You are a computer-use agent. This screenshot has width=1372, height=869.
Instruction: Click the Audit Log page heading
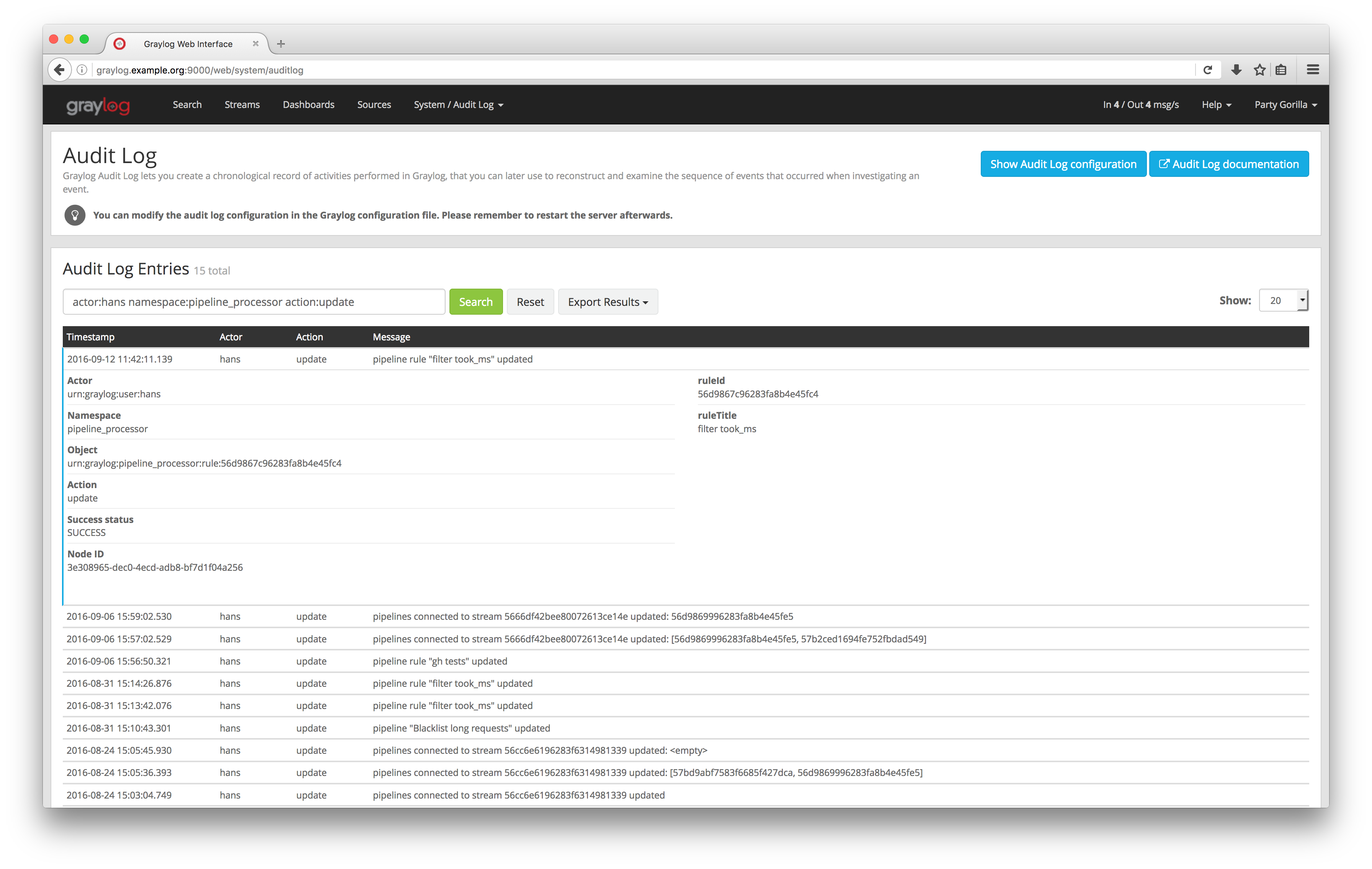[110, 155]
